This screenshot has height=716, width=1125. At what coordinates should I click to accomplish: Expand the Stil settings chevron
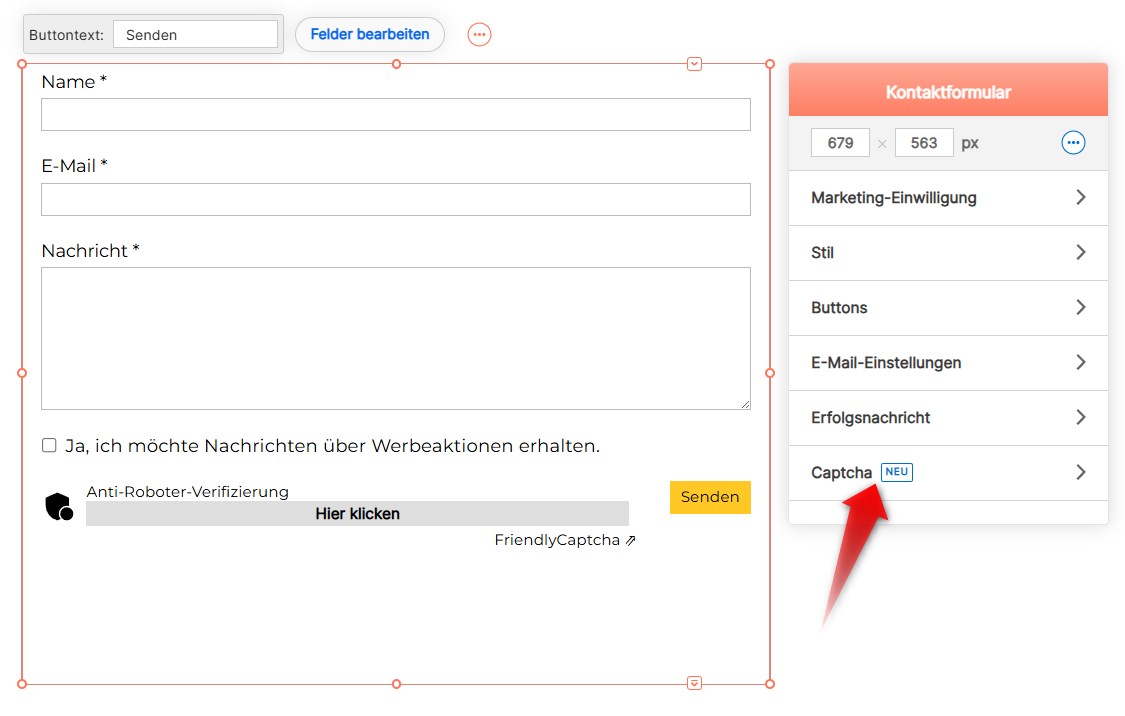point(1080,253)
